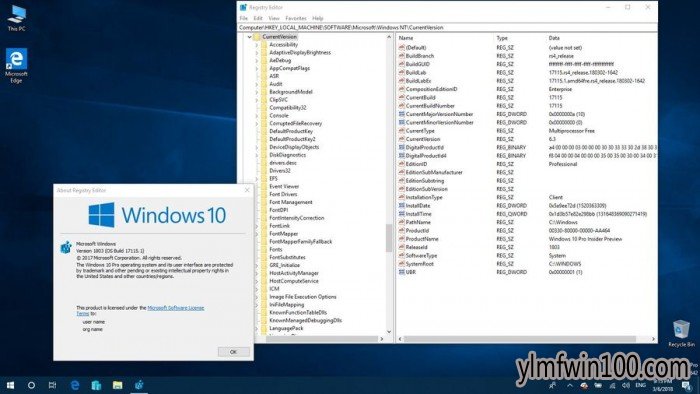This screenshot has height=394, width=700.
Task: Switch to Registry Editor taskbar button
Action: pyautogui.click(x=139, y=385)
